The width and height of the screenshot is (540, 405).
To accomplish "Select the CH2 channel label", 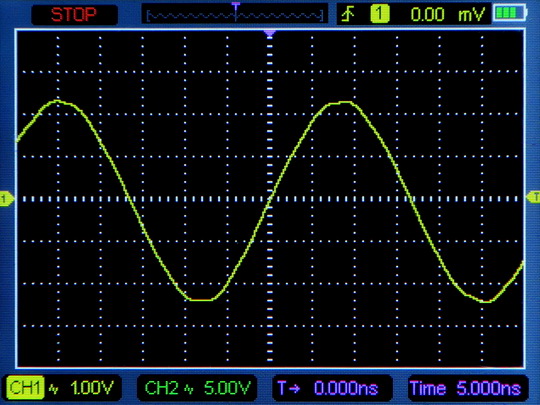I will (x=161, y=388).
